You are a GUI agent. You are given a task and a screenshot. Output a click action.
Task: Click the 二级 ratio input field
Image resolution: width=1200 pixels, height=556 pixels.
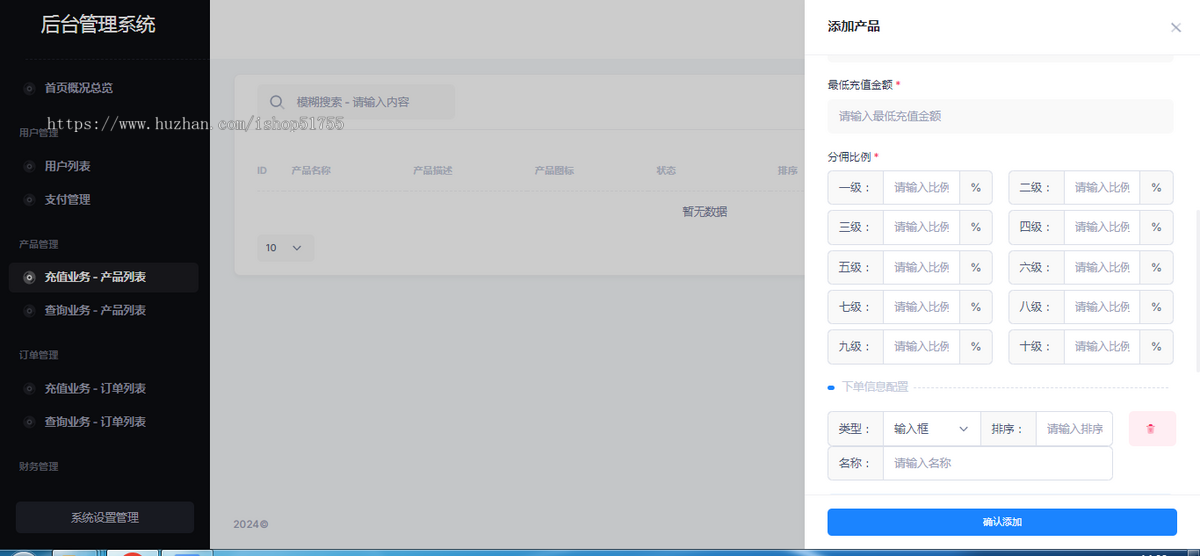(1102, 187)
